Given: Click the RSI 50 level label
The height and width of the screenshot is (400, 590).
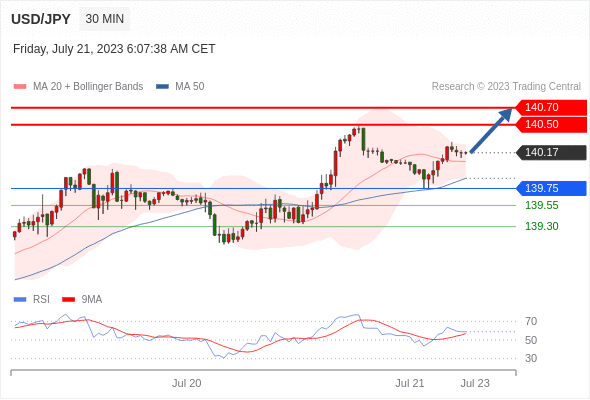Looking at the screenshot, I should pyautogui.click(x=531, y=340).
